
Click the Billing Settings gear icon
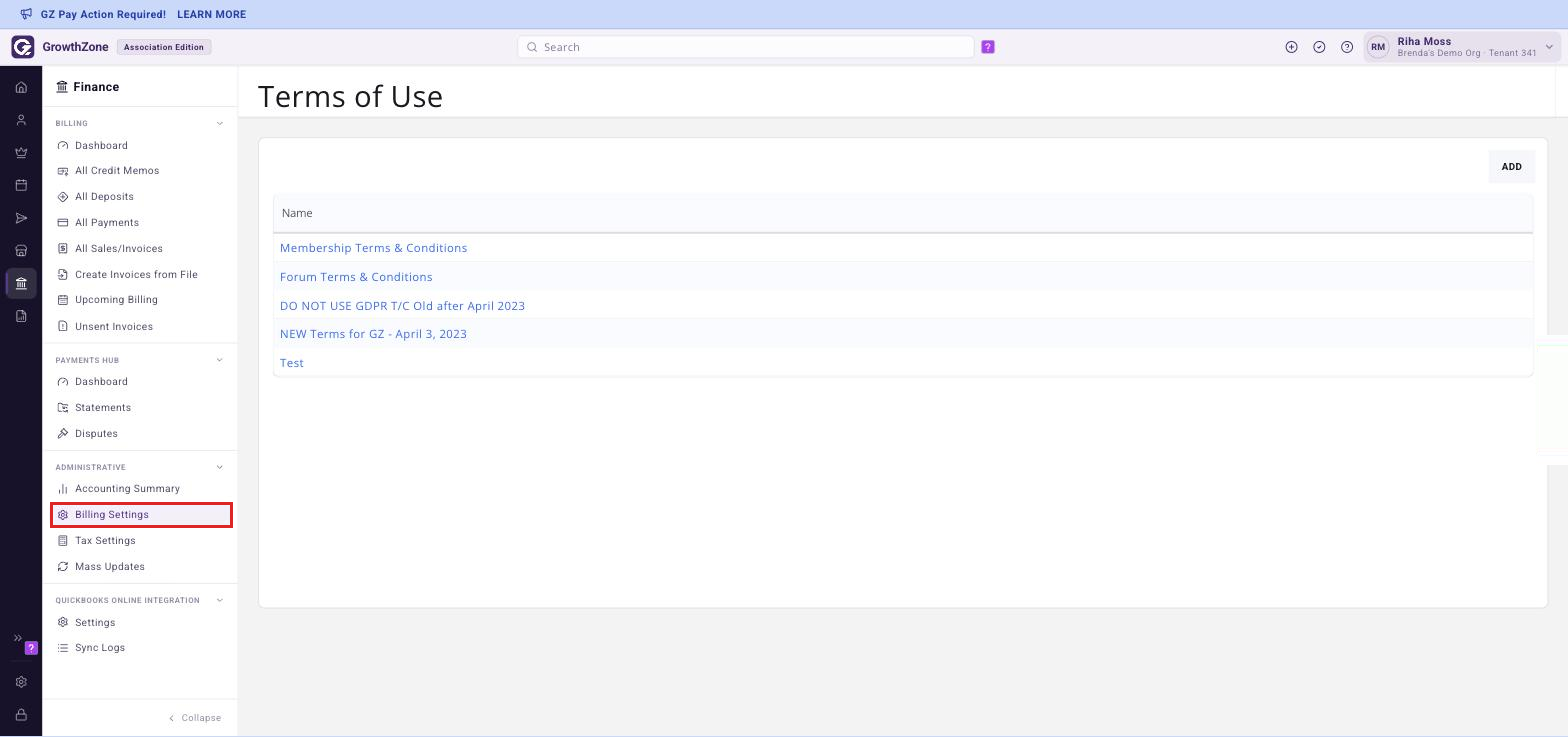(x=63, y=515)
